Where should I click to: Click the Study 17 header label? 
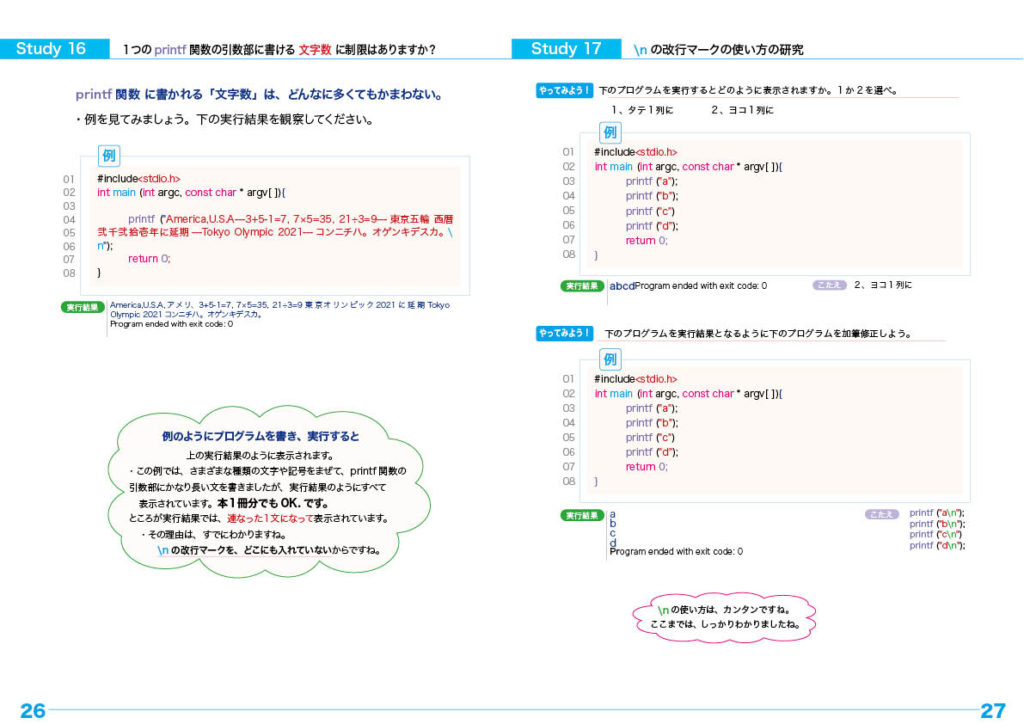click(566, 49)
